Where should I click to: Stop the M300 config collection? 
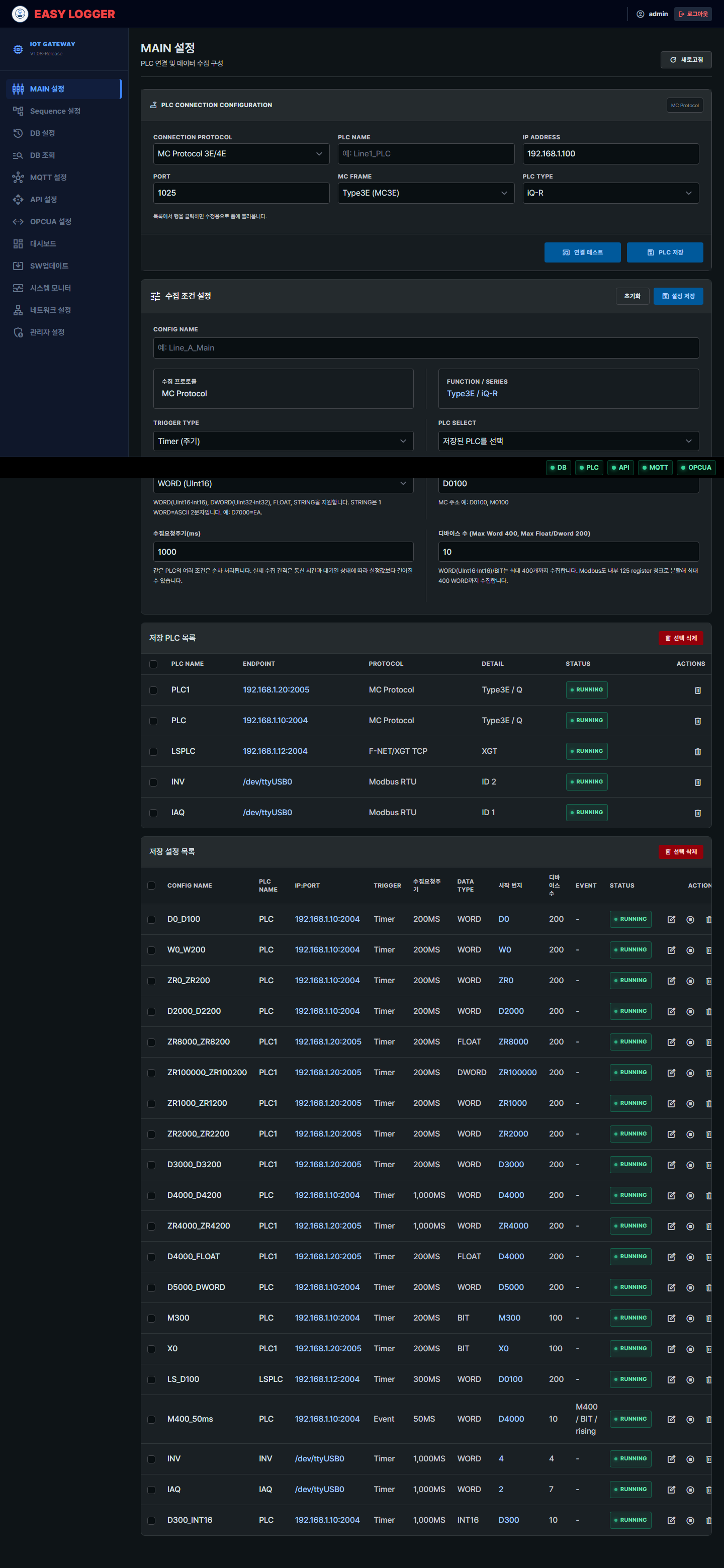(690, 1318)
